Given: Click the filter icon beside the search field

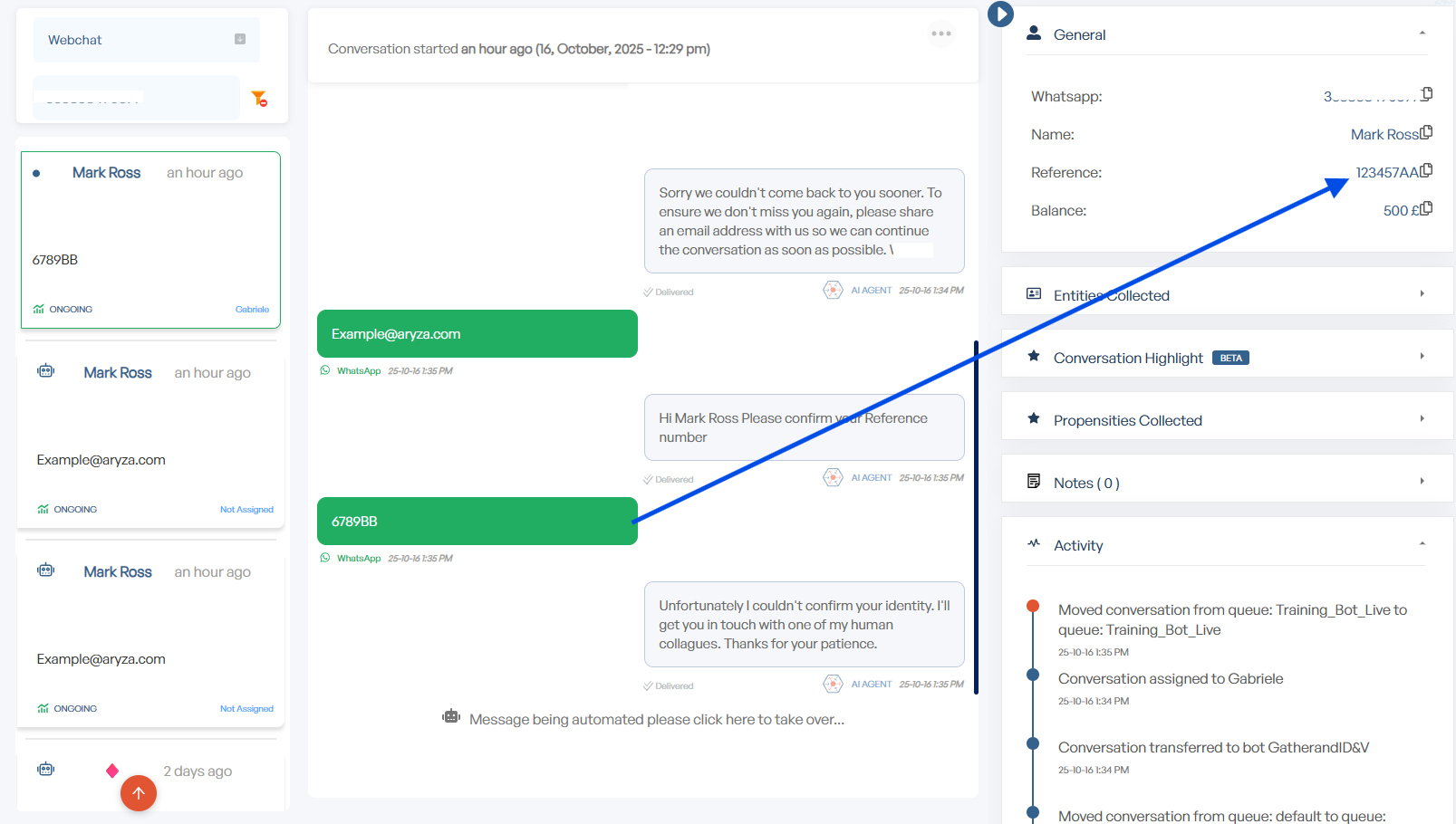Looking at the screenshot, I should (x=259, y=98).
